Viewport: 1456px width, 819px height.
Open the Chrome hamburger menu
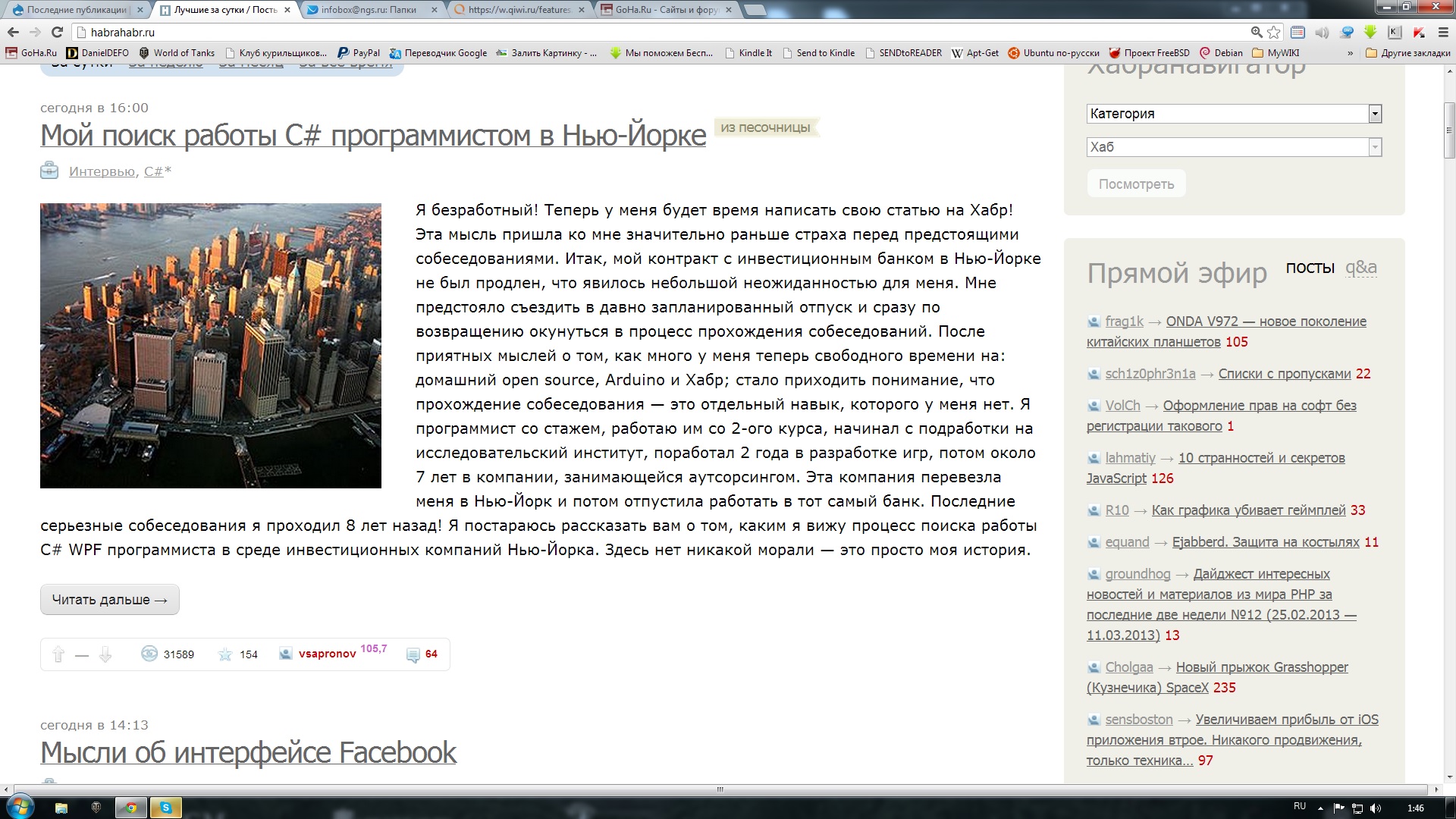coord(1443,32)
